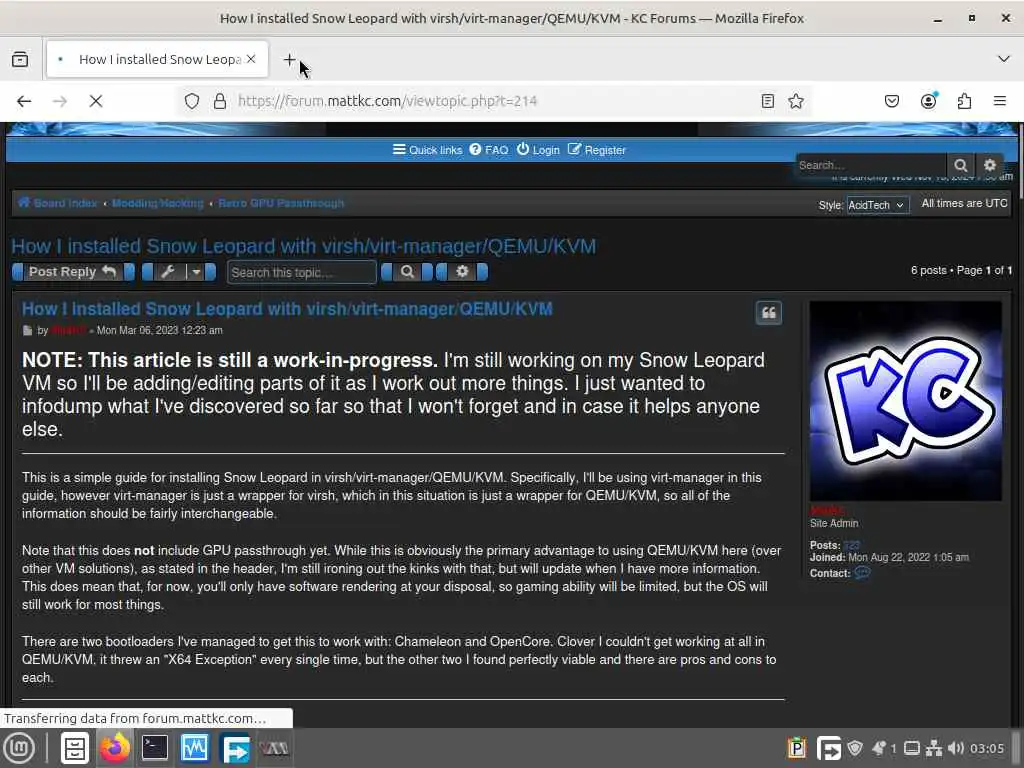Go to forum Login
Image resolution: width=1024 pixels, height=768 pixels.
tap(538, 150)
